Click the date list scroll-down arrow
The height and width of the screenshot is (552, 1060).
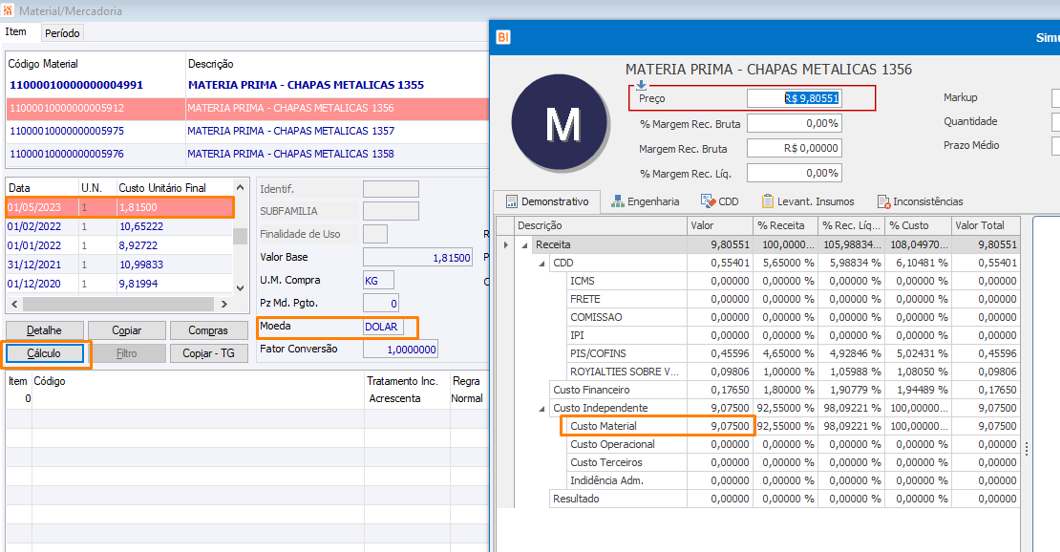(240, 288)
